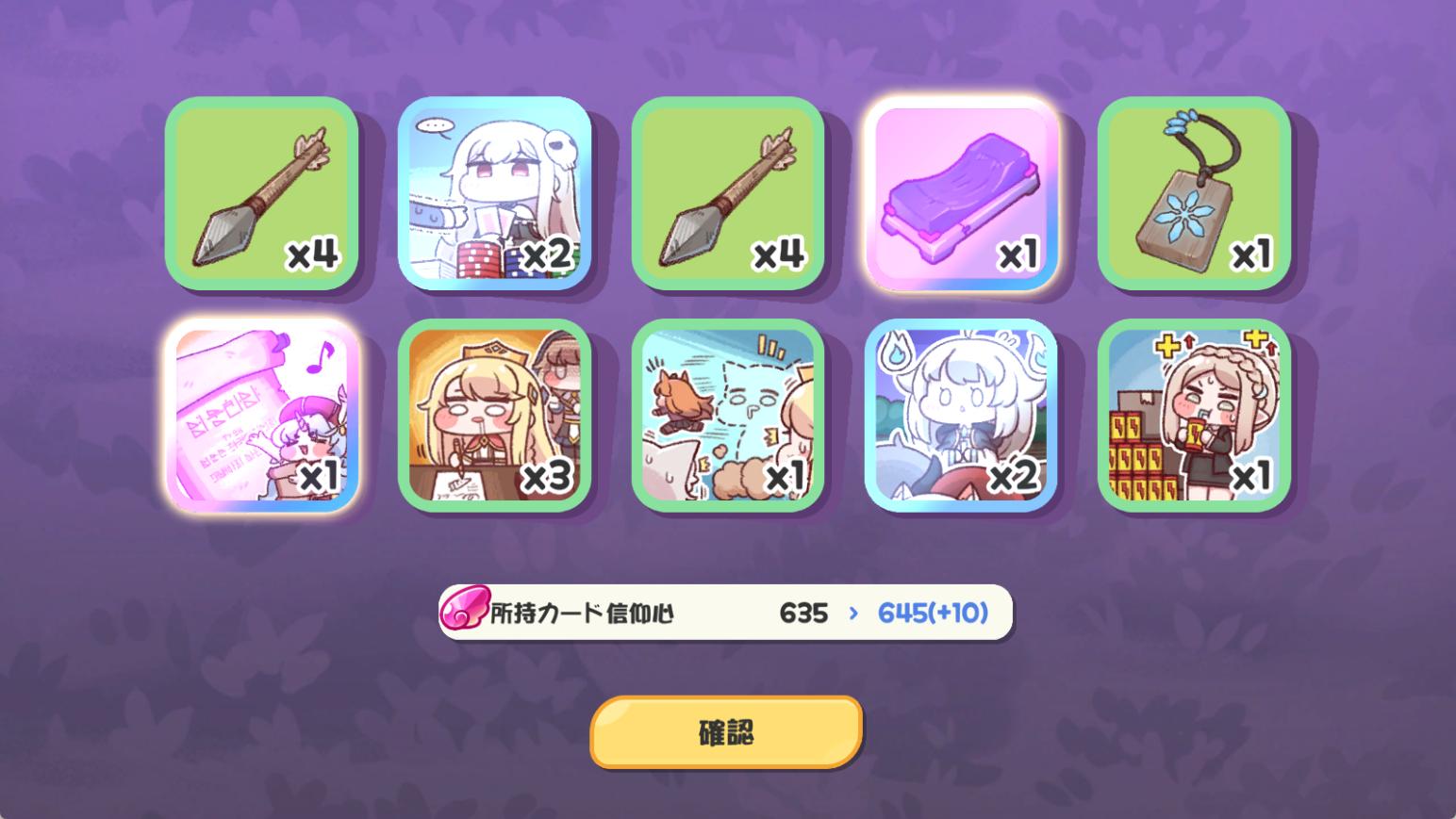
Task: Select the wooden snowflake pendant item
Action: point(1194,193)
